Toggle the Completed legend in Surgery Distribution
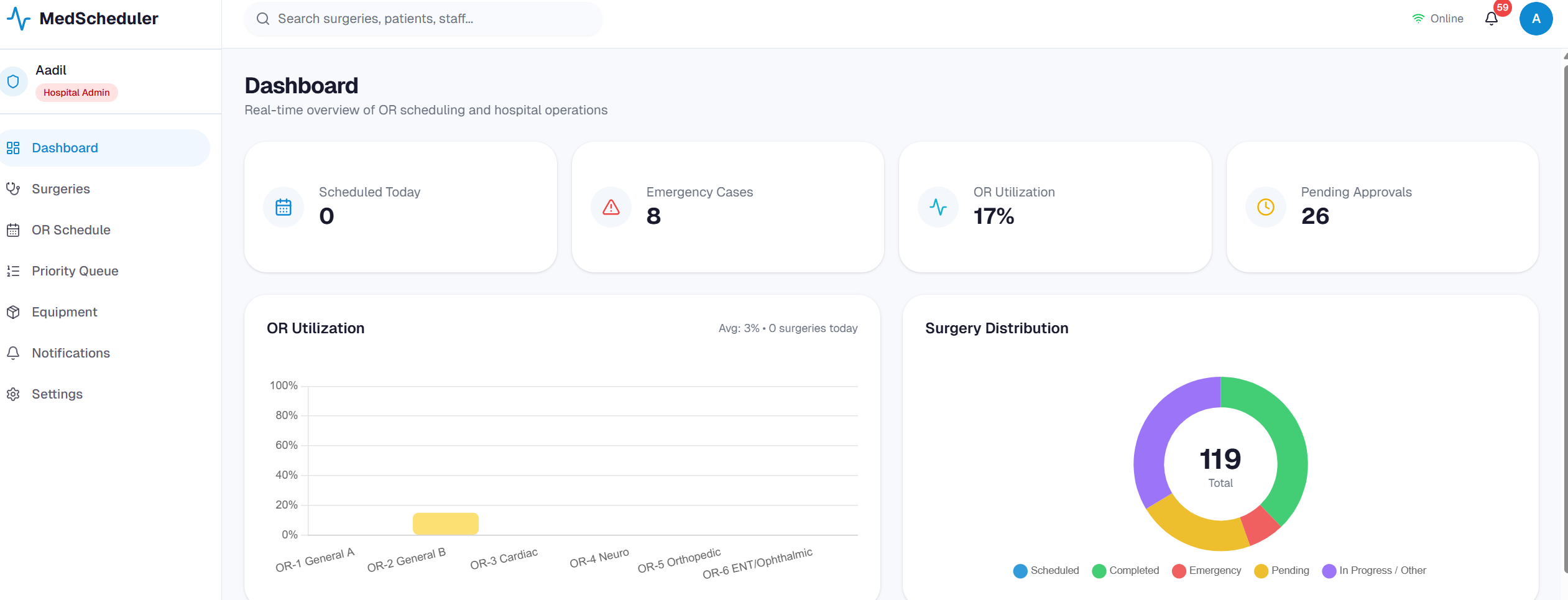 coord(1125,570)
